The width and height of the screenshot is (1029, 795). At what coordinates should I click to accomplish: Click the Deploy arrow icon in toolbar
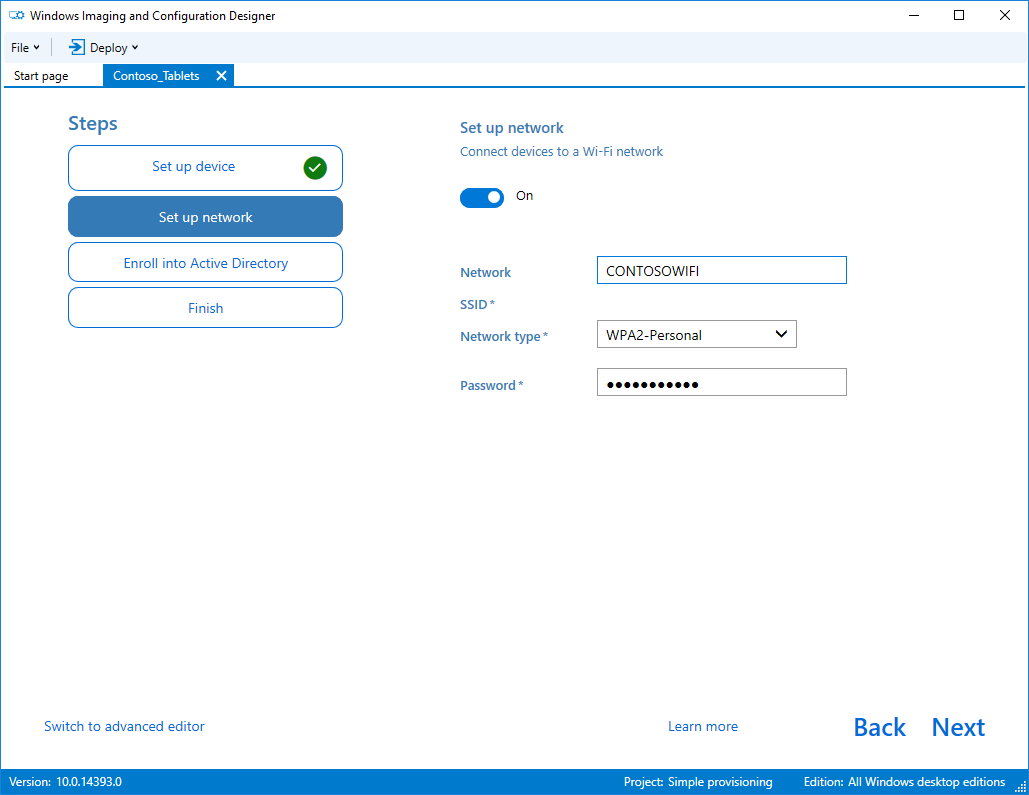coord(77,47)
